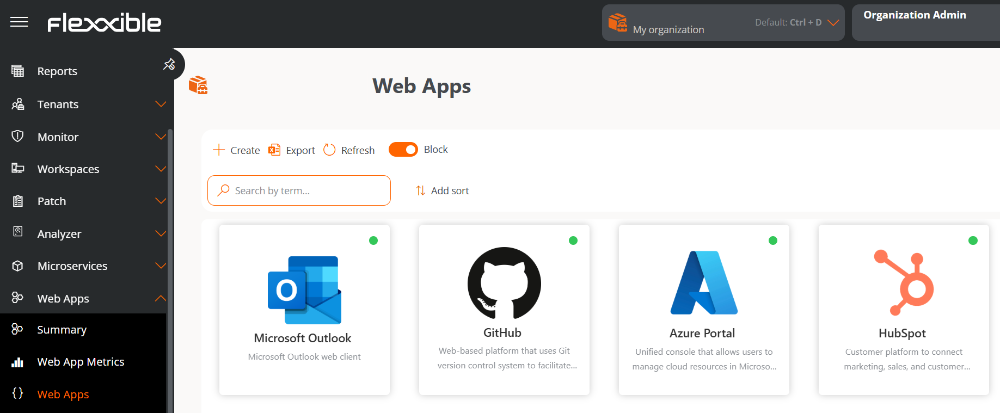Toggle the Block switch
The width and height of the screenshot is (1000, 413).
pyautogui.click(x=403, y=149)
